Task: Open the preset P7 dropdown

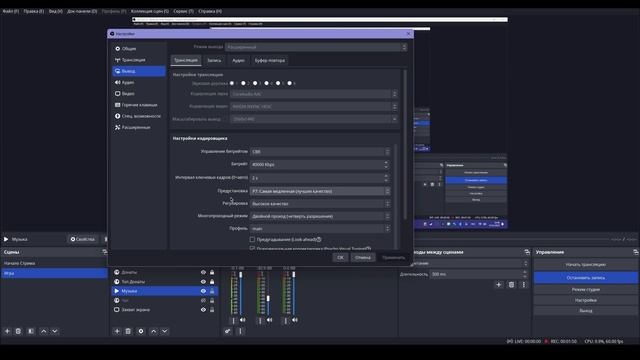Action: pyautogui.click(x=320, y=191)
